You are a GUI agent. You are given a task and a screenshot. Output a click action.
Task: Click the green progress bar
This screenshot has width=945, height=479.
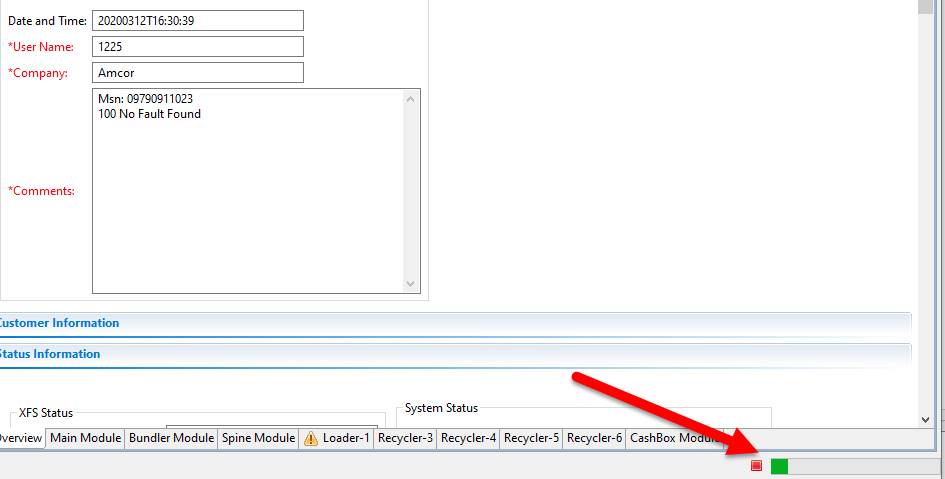(780, 466)
